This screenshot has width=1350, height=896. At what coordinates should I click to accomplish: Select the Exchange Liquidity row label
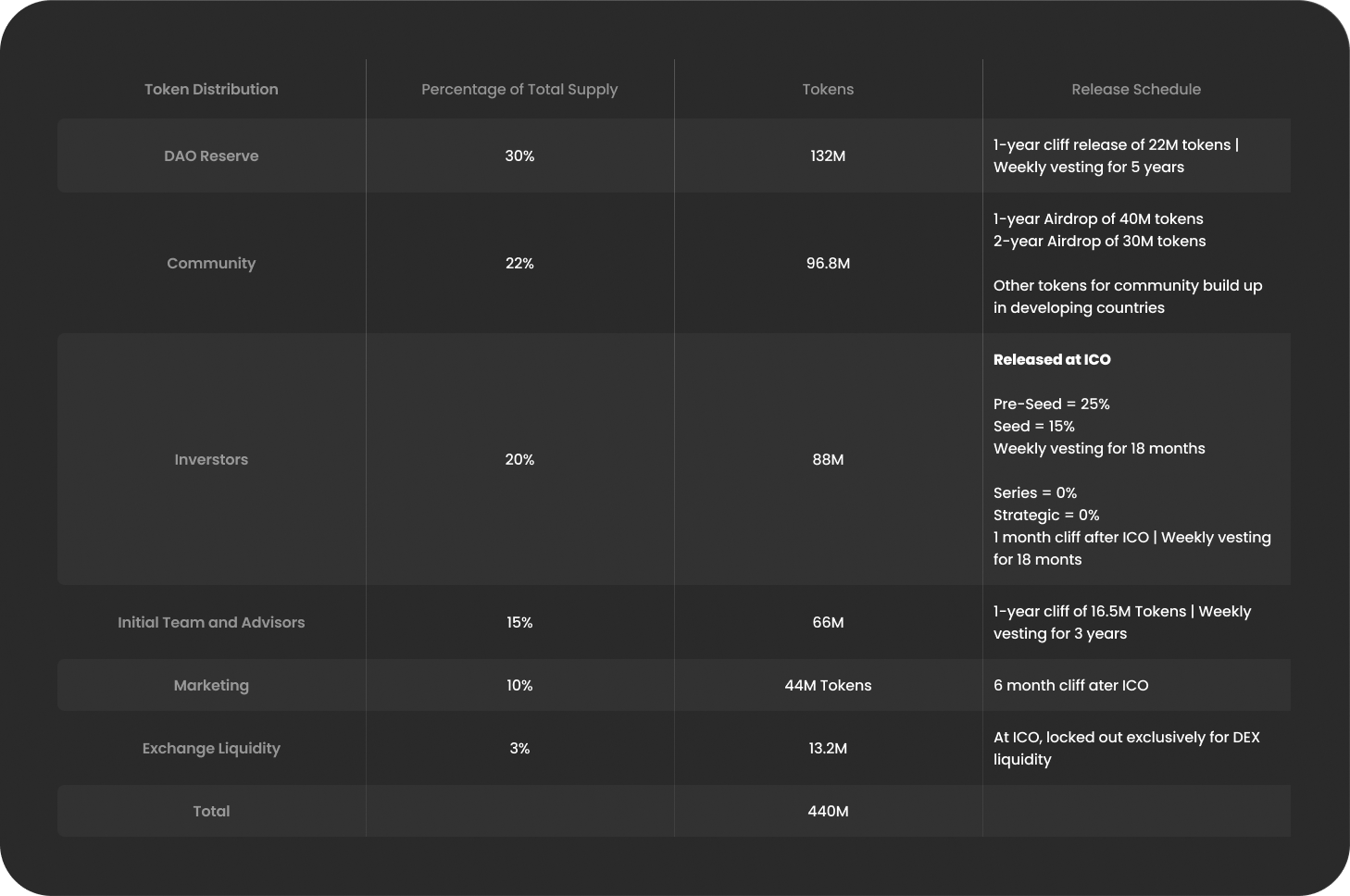click(211, 748)
